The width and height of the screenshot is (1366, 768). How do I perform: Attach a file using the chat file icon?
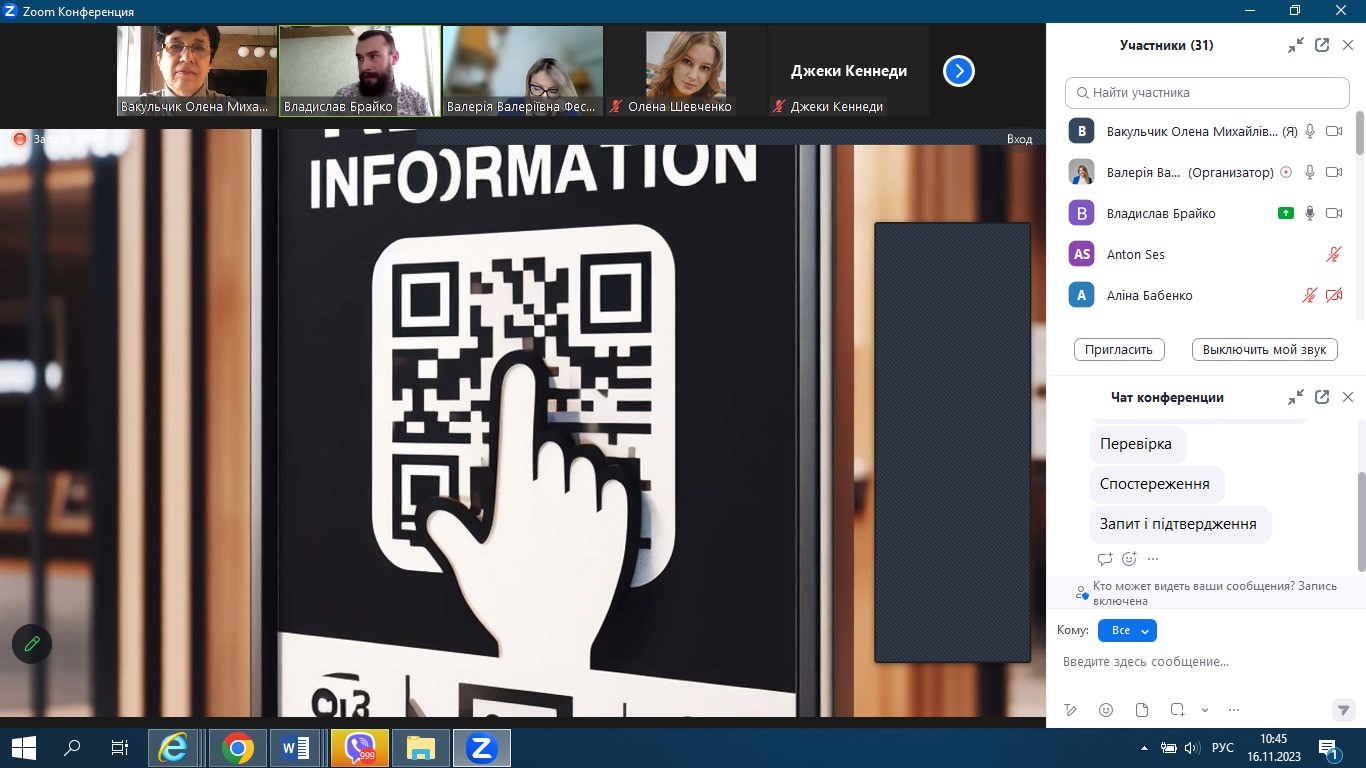[x=1142, y=710]
